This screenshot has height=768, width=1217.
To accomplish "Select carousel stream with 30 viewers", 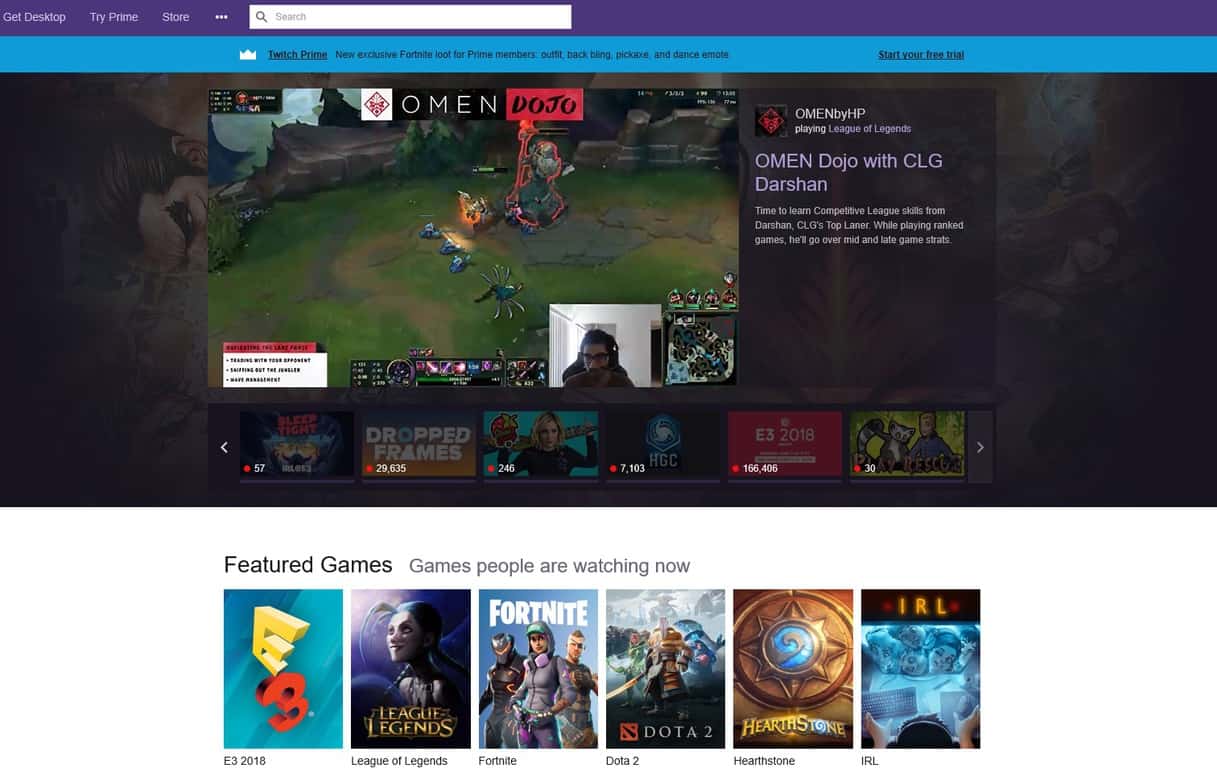I will click(907, 445).
